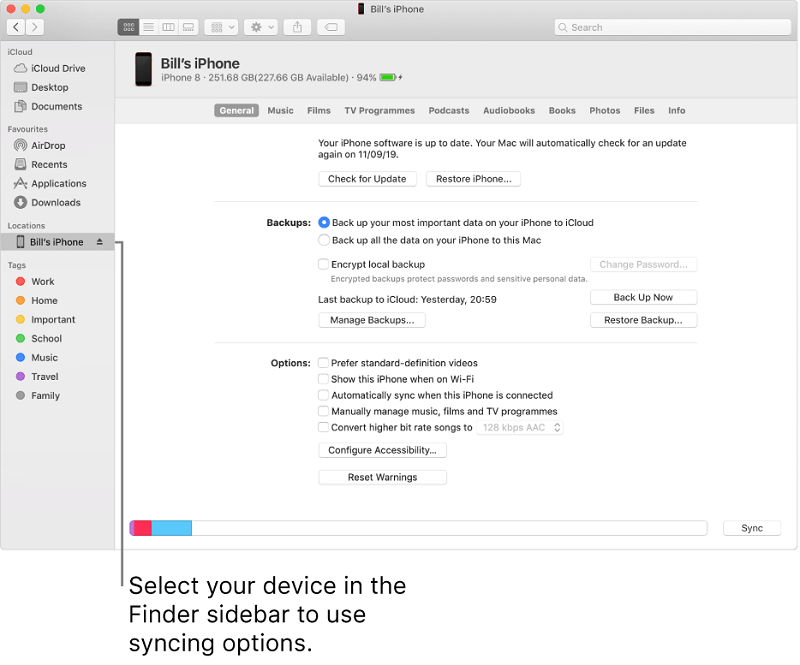Click in the Search field
This screenshot has width=800, height=665.
[672, 28]
